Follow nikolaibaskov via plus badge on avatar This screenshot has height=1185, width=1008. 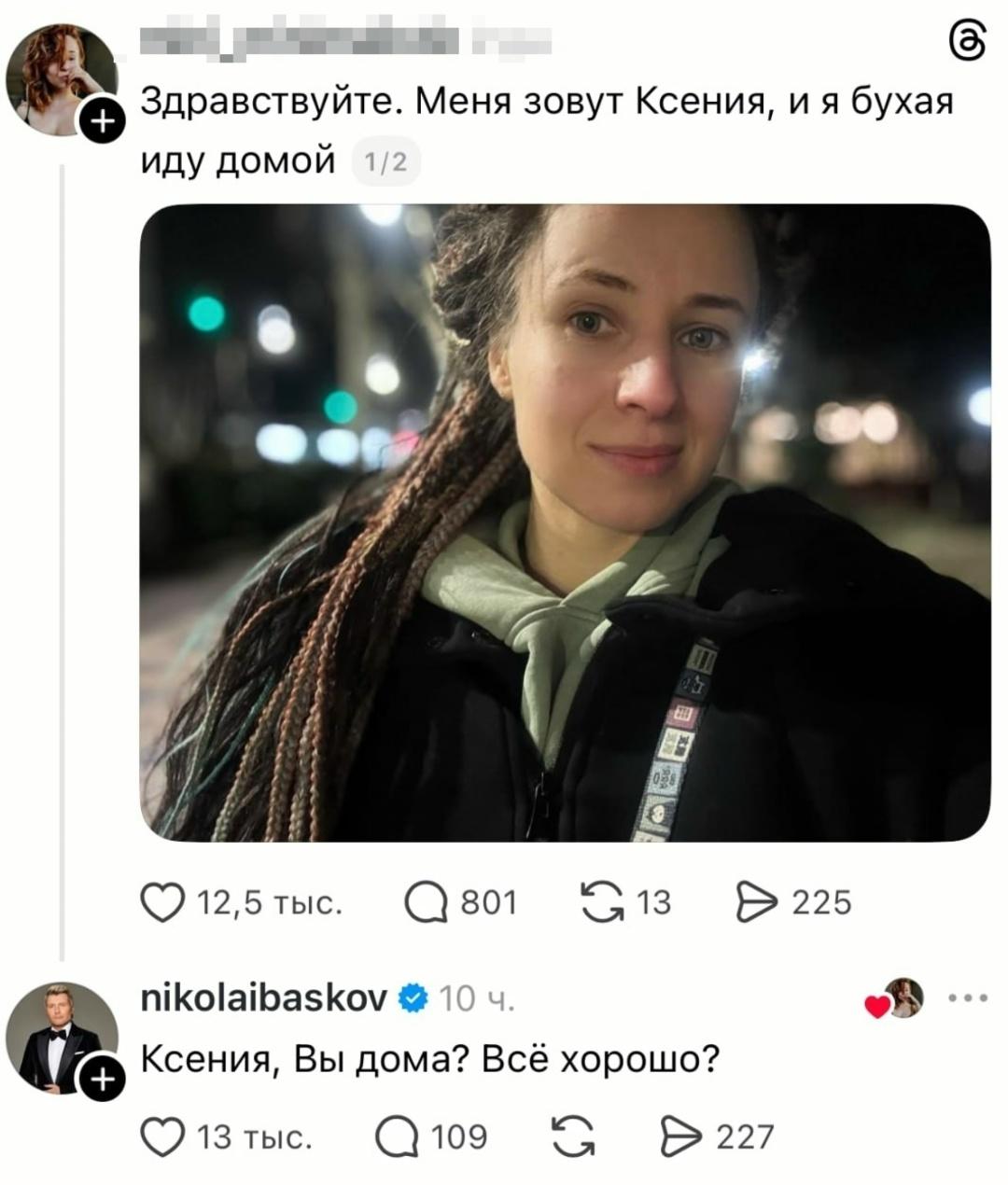(104, 1079)
